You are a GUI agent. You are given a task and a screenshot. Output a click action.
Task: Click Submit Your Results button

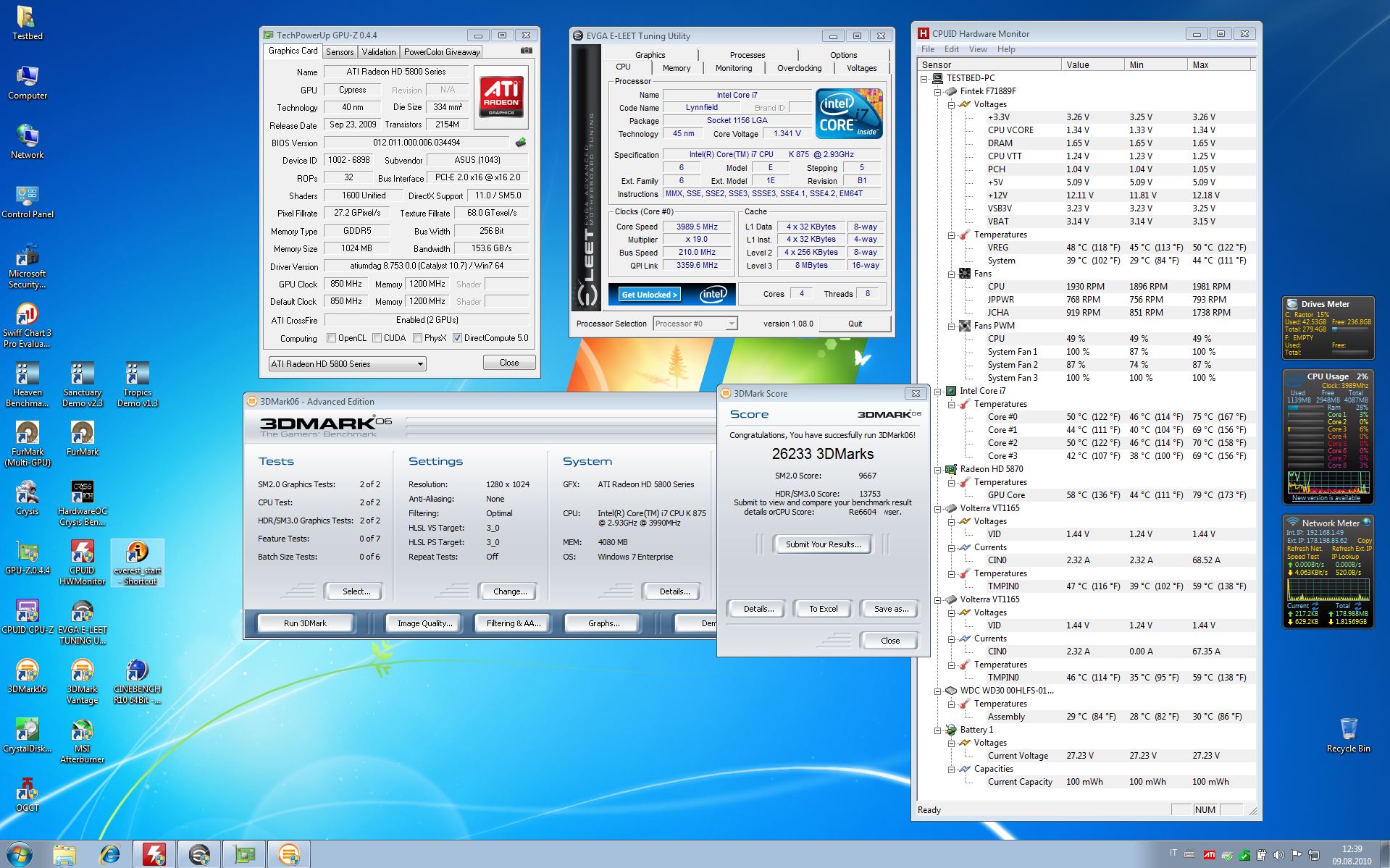[824, 544]
